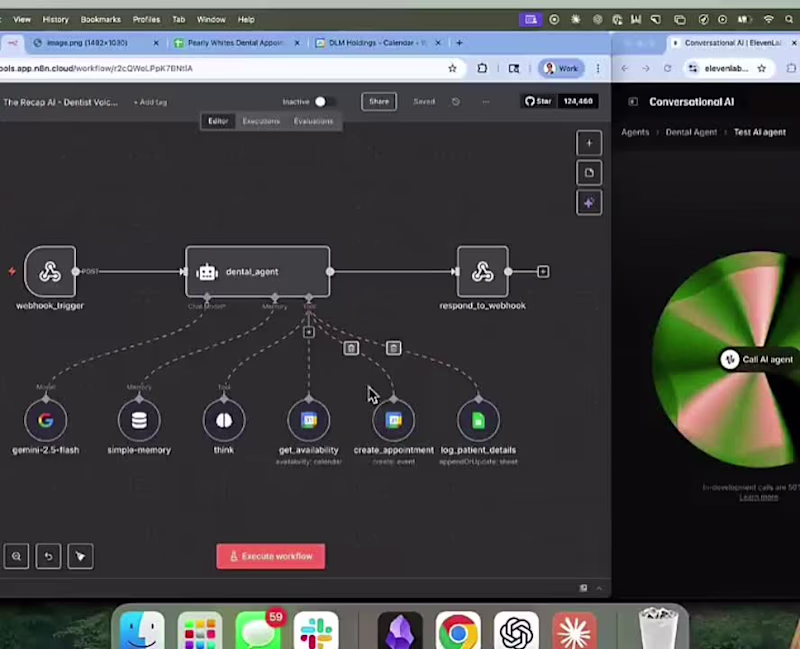The width and height of the screenshot is (800, 649).
Task: Click the Call AI agent button
Action: coord(760,359)
